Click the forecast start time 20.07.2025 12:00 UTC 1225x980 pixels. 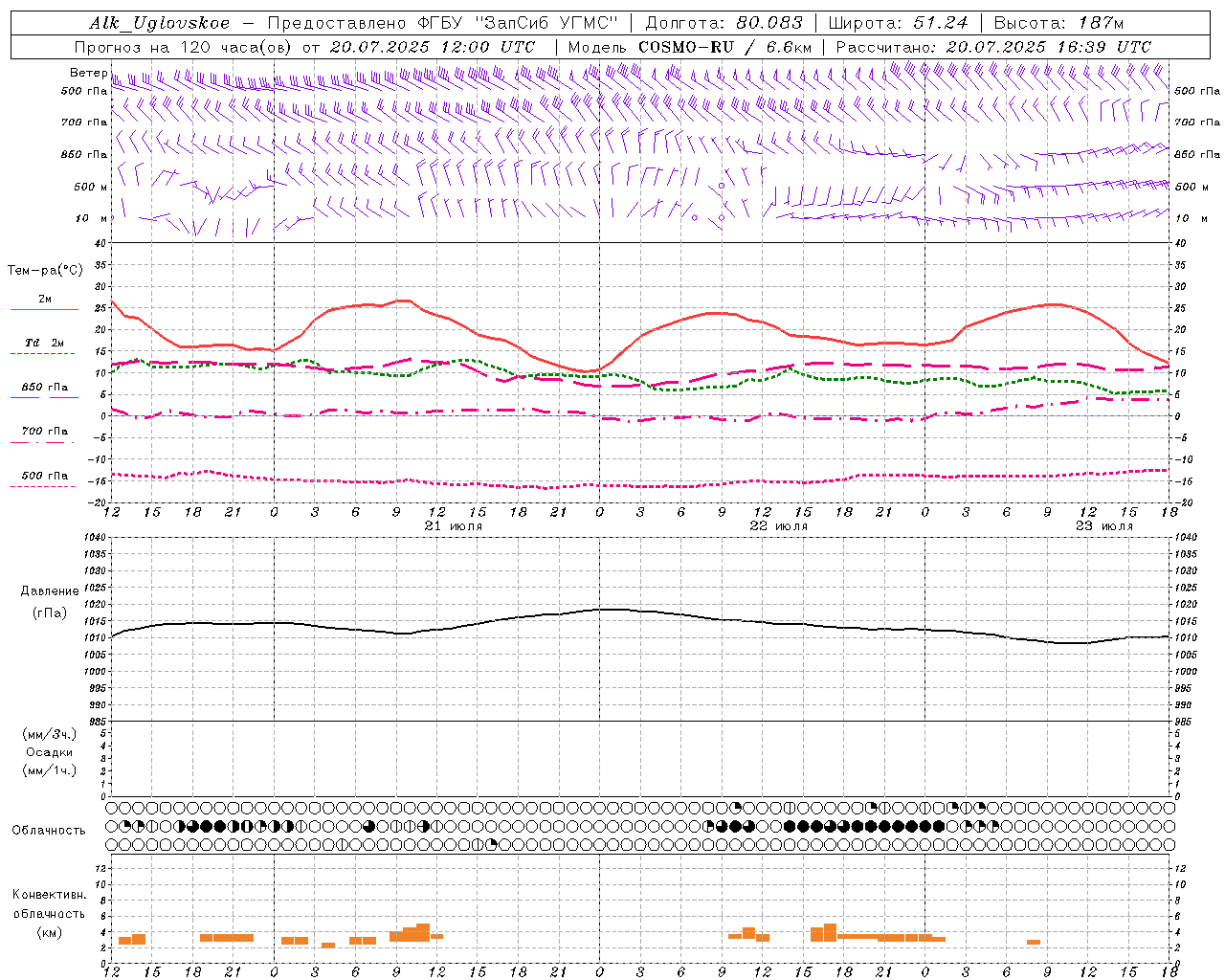point(433,47)
